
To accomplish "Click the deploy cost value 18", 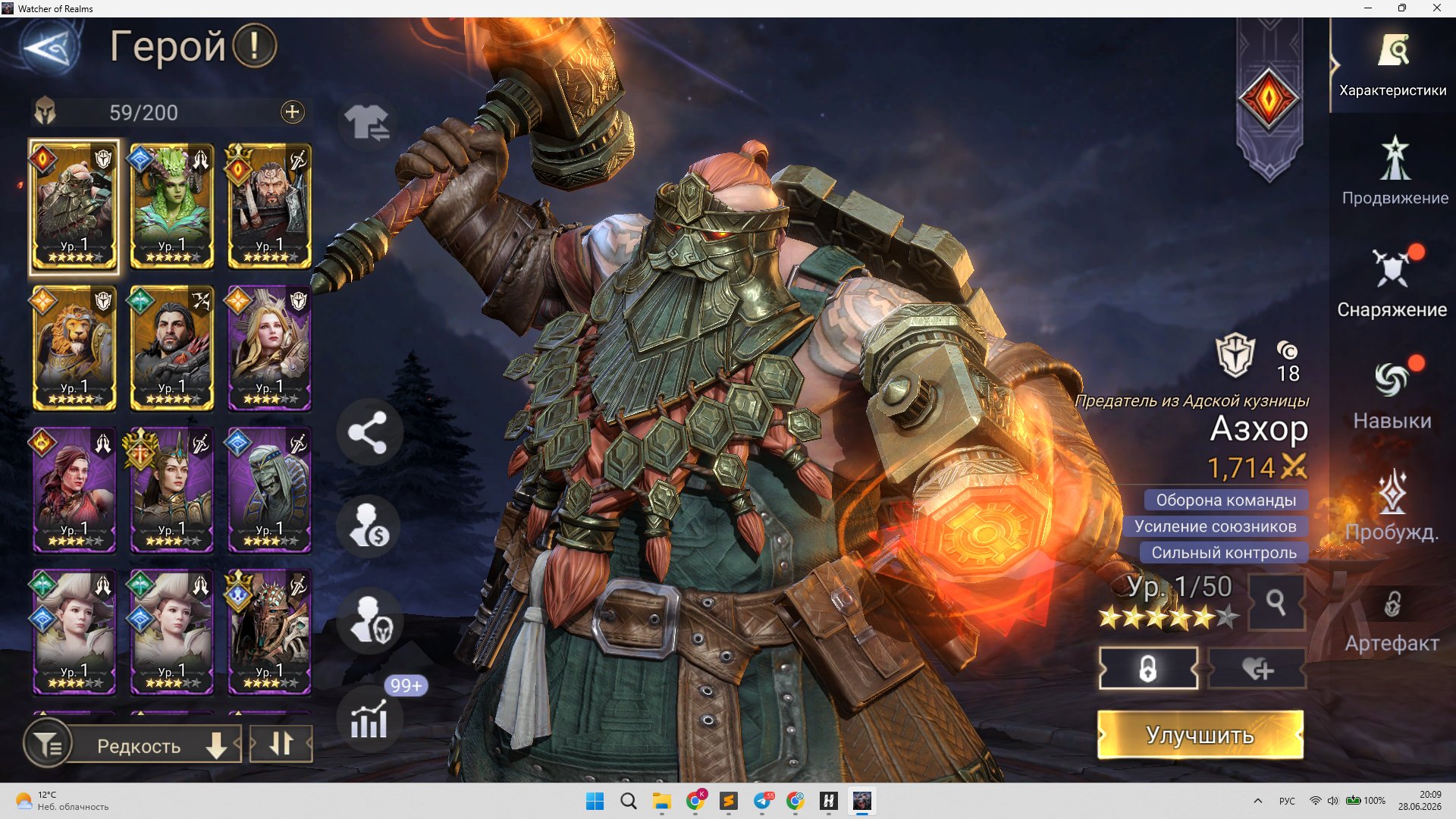I will click(1288, 373).
